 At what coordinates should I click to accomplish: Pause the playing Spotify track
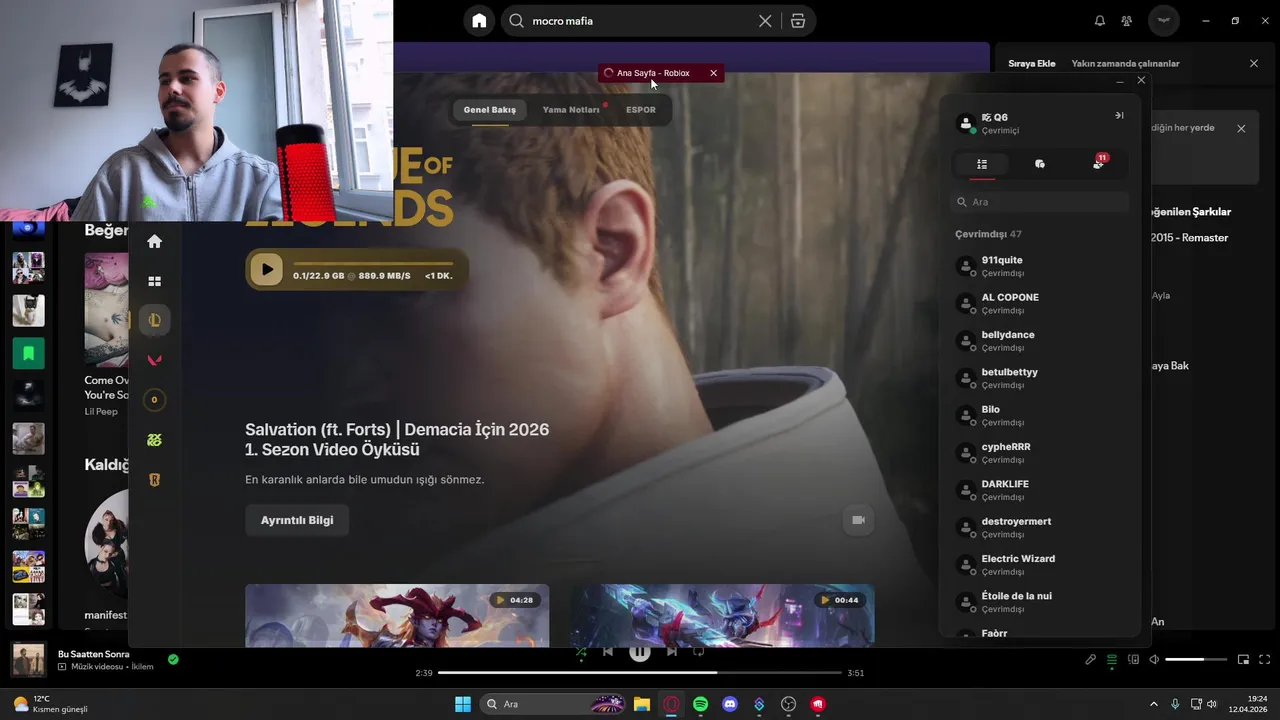pyautogui.click(x=640, y=652)
